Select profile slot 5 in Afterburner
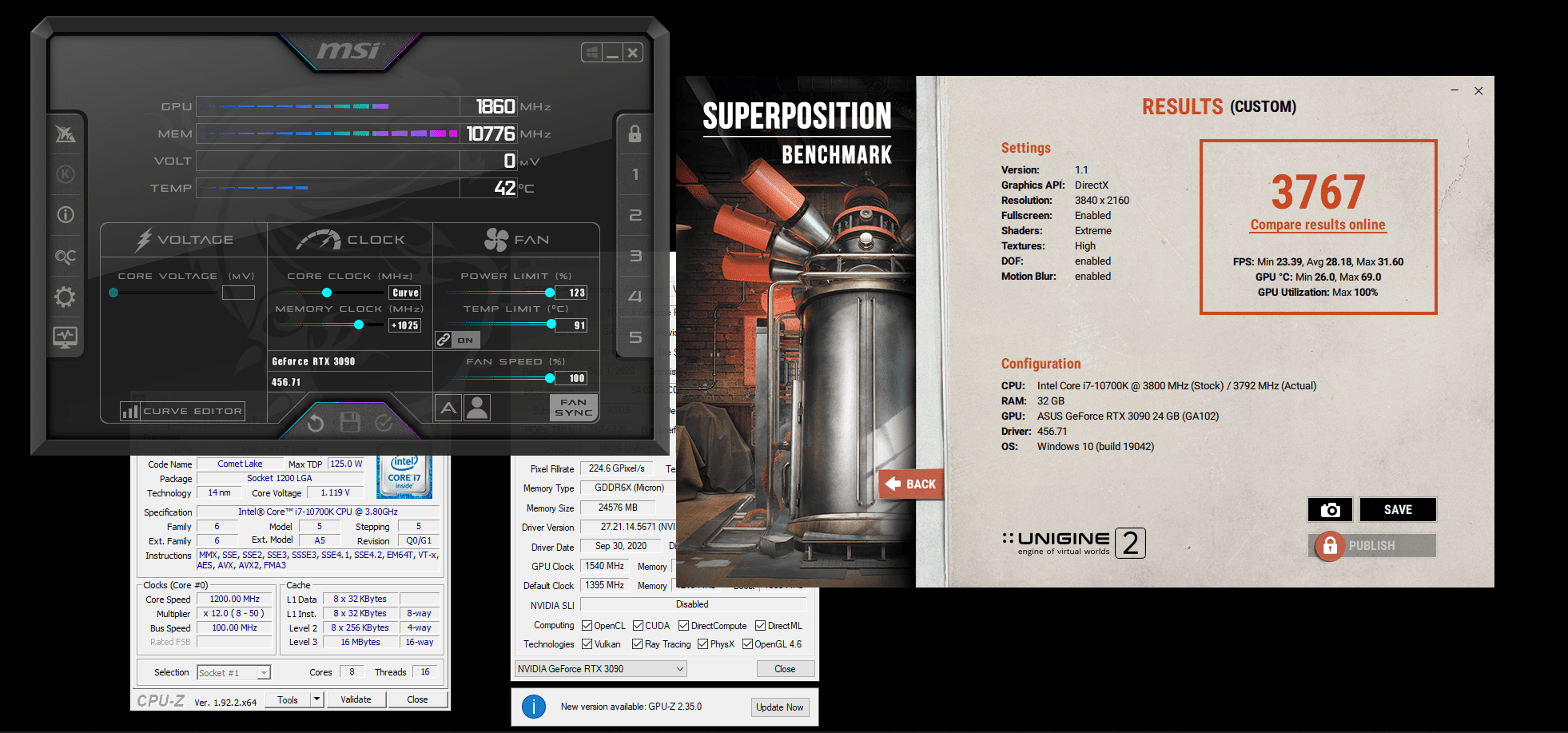 (635, 337)
